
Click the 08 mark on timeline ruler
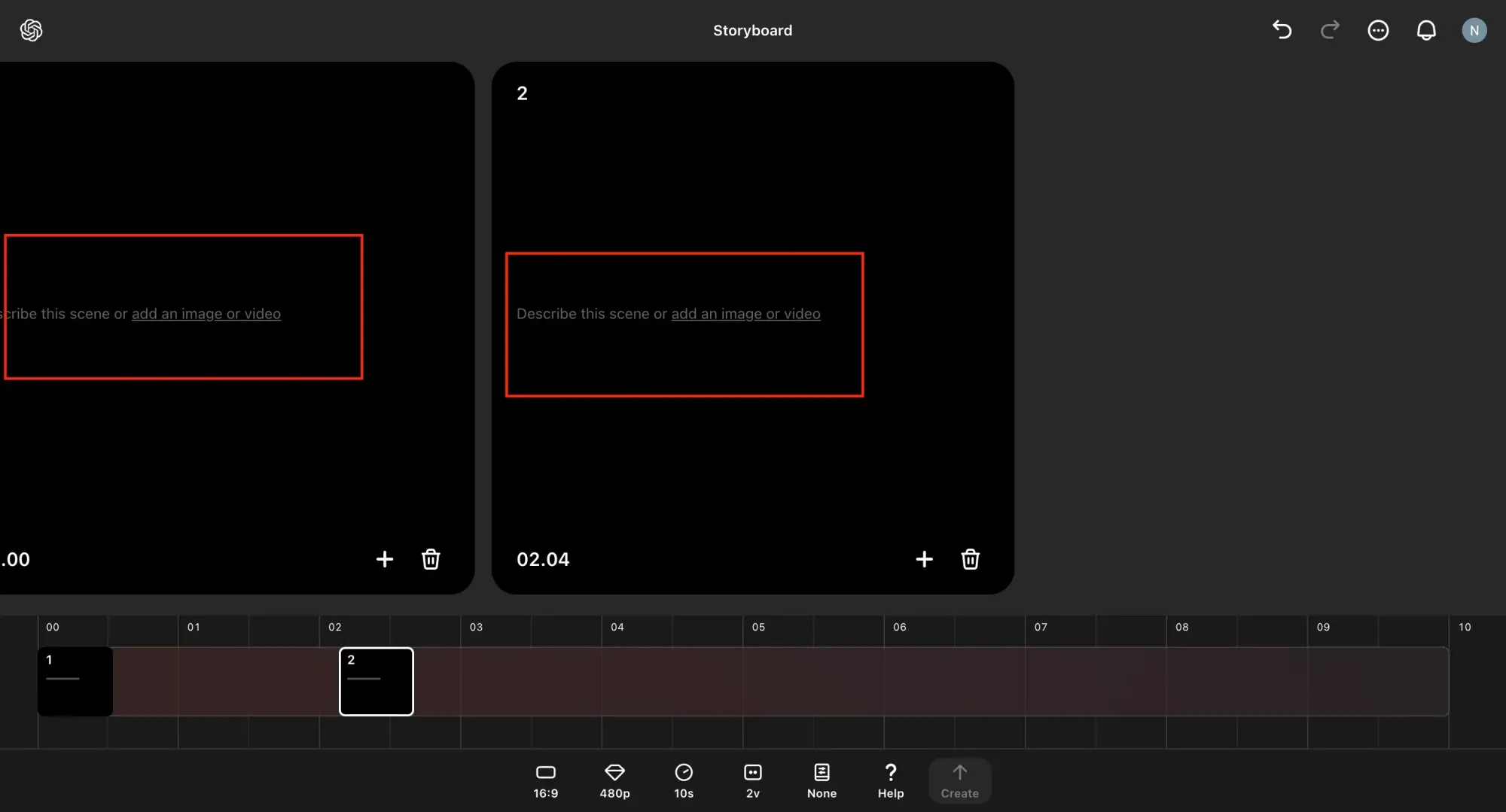coord(1182,627)
